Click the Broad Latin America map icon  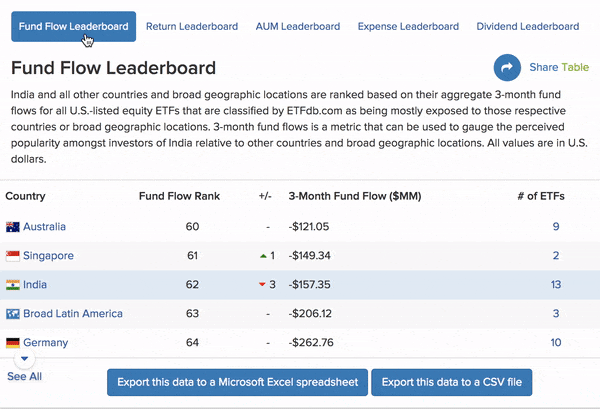(x=13, y=314)
